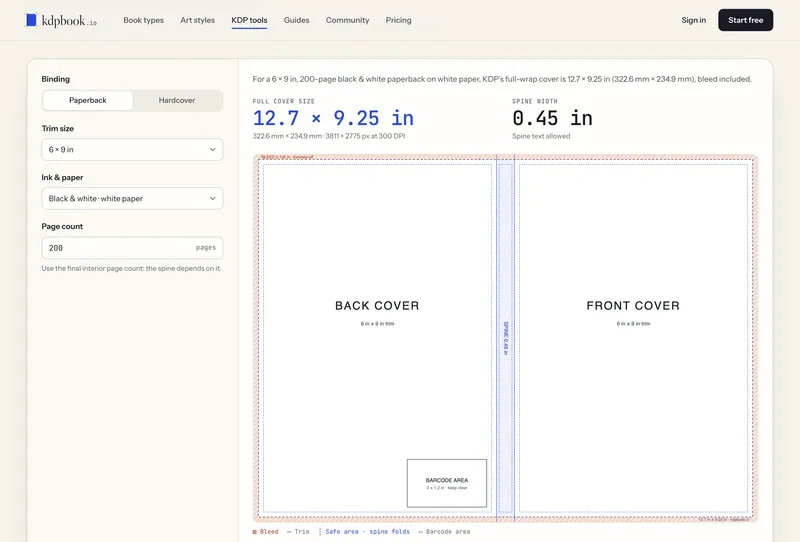The width and height of the screenshot is (800, 542).
Task: Click the red Bleed legend swatch
Action: (255, 532)
